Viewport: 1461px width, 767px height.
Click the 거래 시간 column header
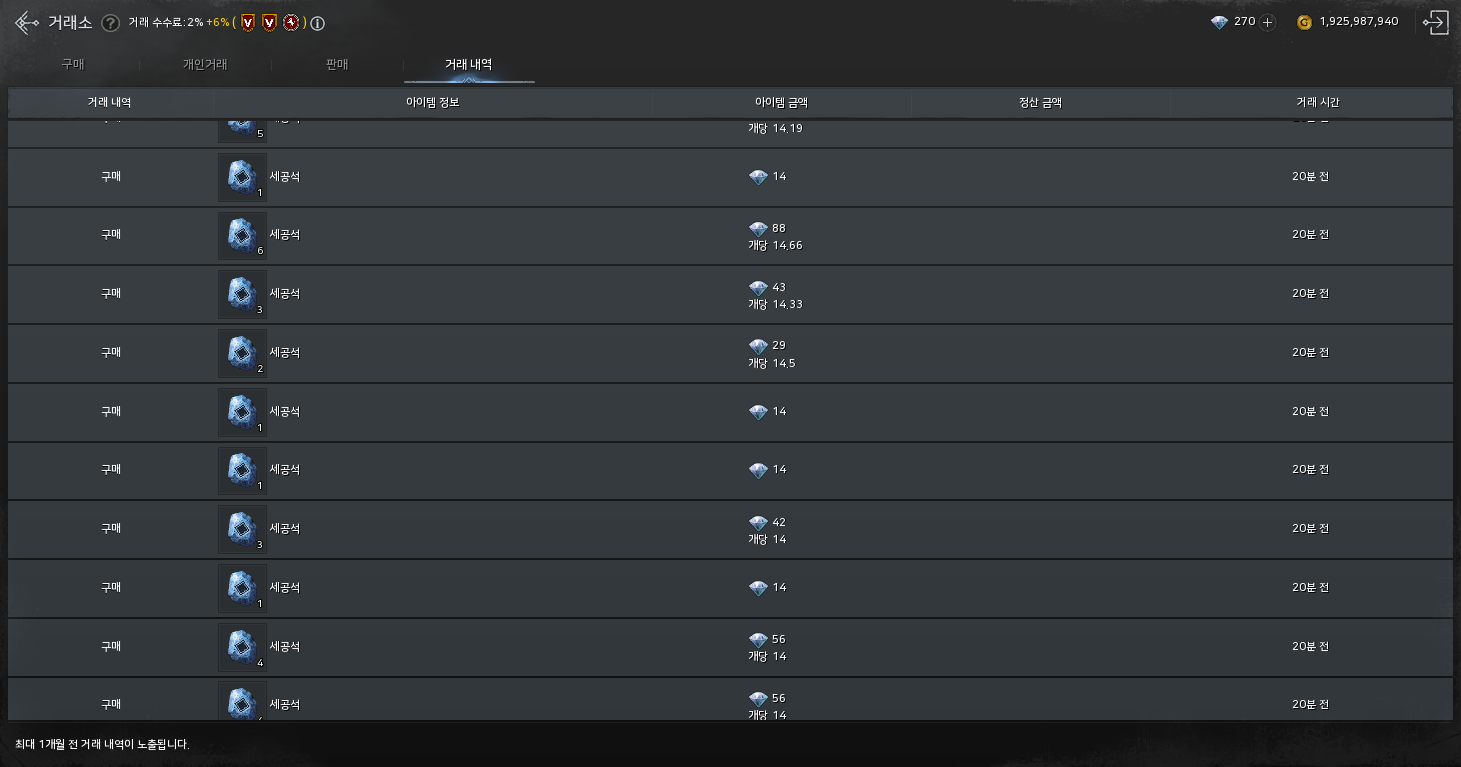[x=1310, y=102]
